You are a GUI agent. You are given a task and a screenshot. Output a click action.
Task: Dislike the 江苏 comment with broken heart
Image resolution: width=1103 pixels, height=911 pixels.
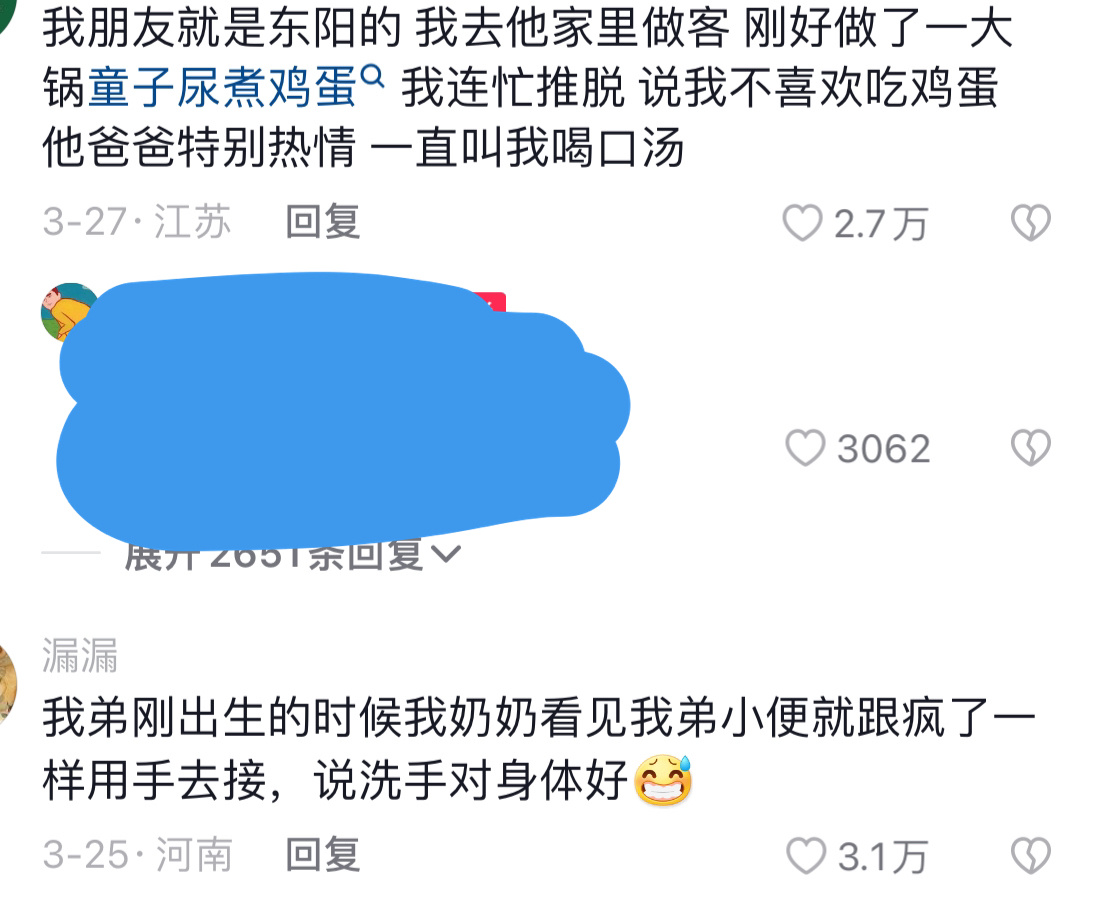pos(1031,223)
